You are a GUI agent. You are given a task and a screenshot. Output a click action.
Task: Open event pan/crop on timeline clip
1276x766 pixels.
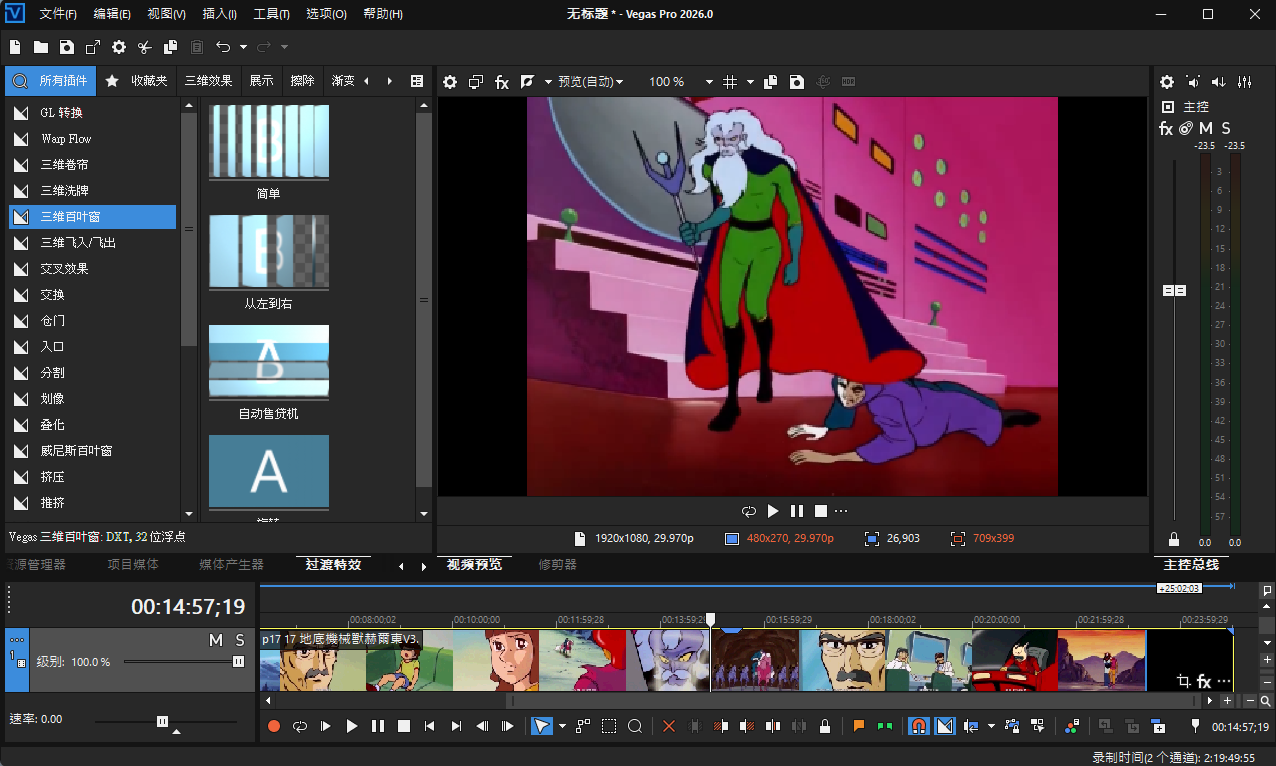click(x=1184, y=682)
